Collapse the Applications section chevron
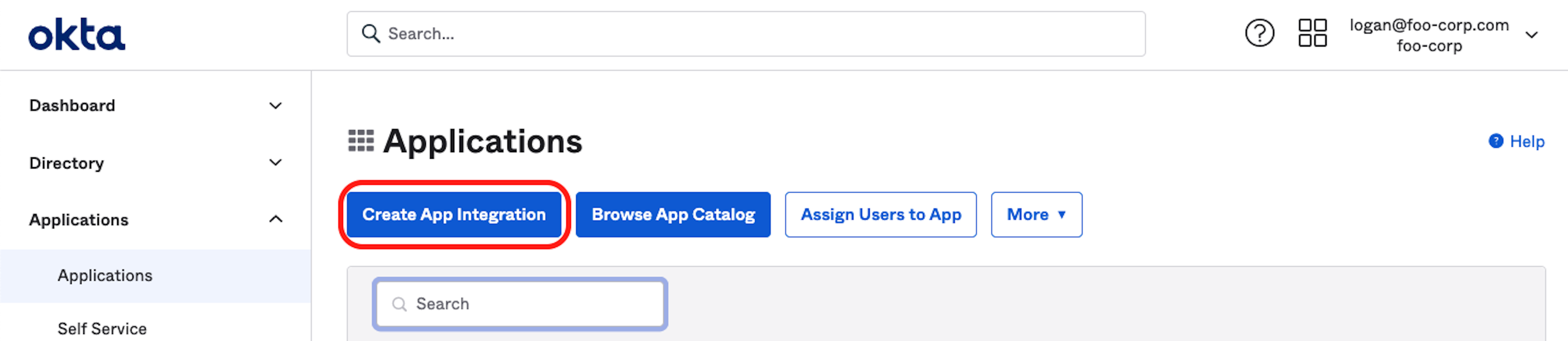The width and height of the screenshot is (1568, 341). click(275, 219)
